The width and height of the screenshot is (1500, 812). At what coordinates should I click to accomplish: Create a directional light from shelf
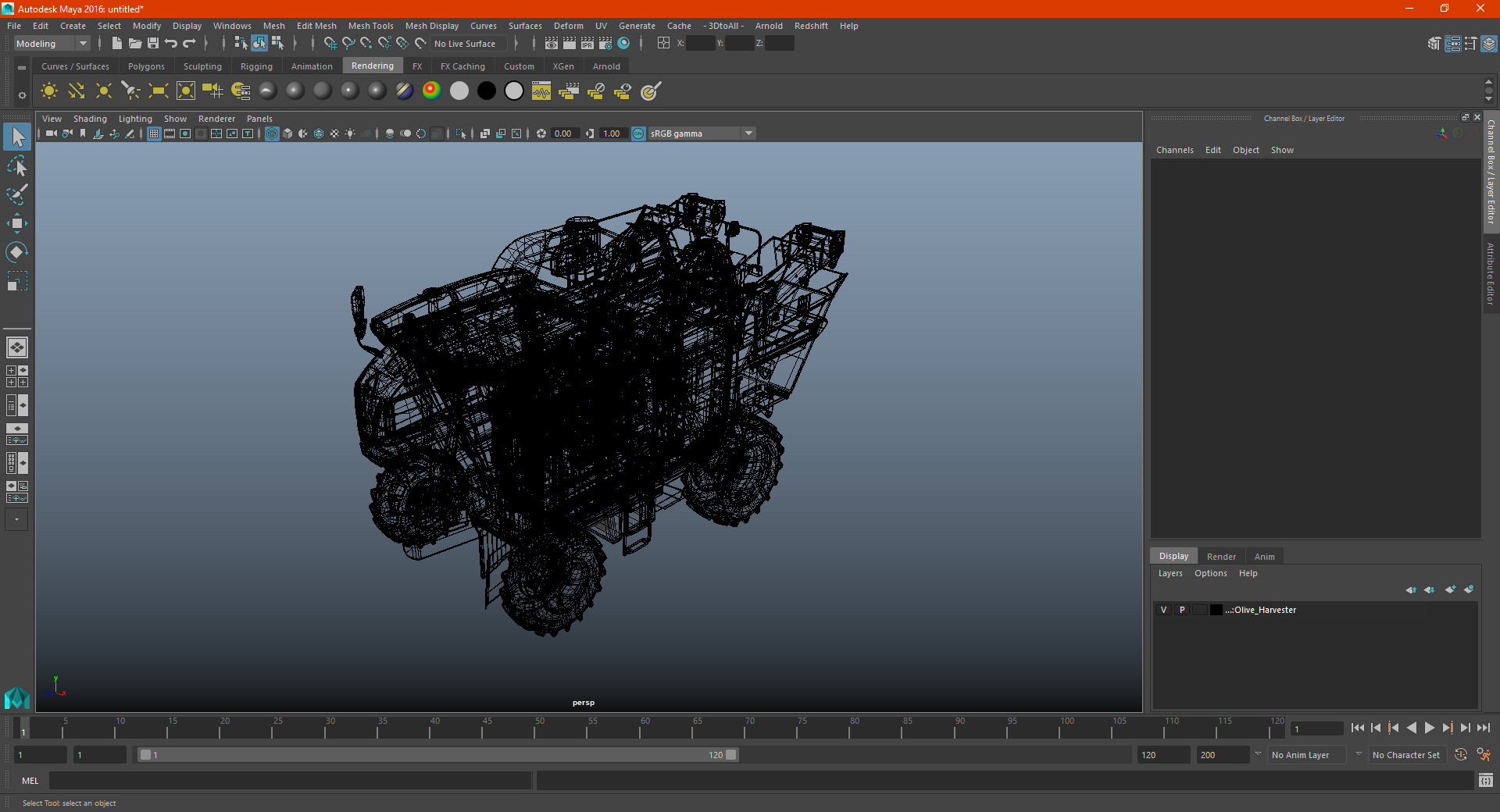click(77, 91)
